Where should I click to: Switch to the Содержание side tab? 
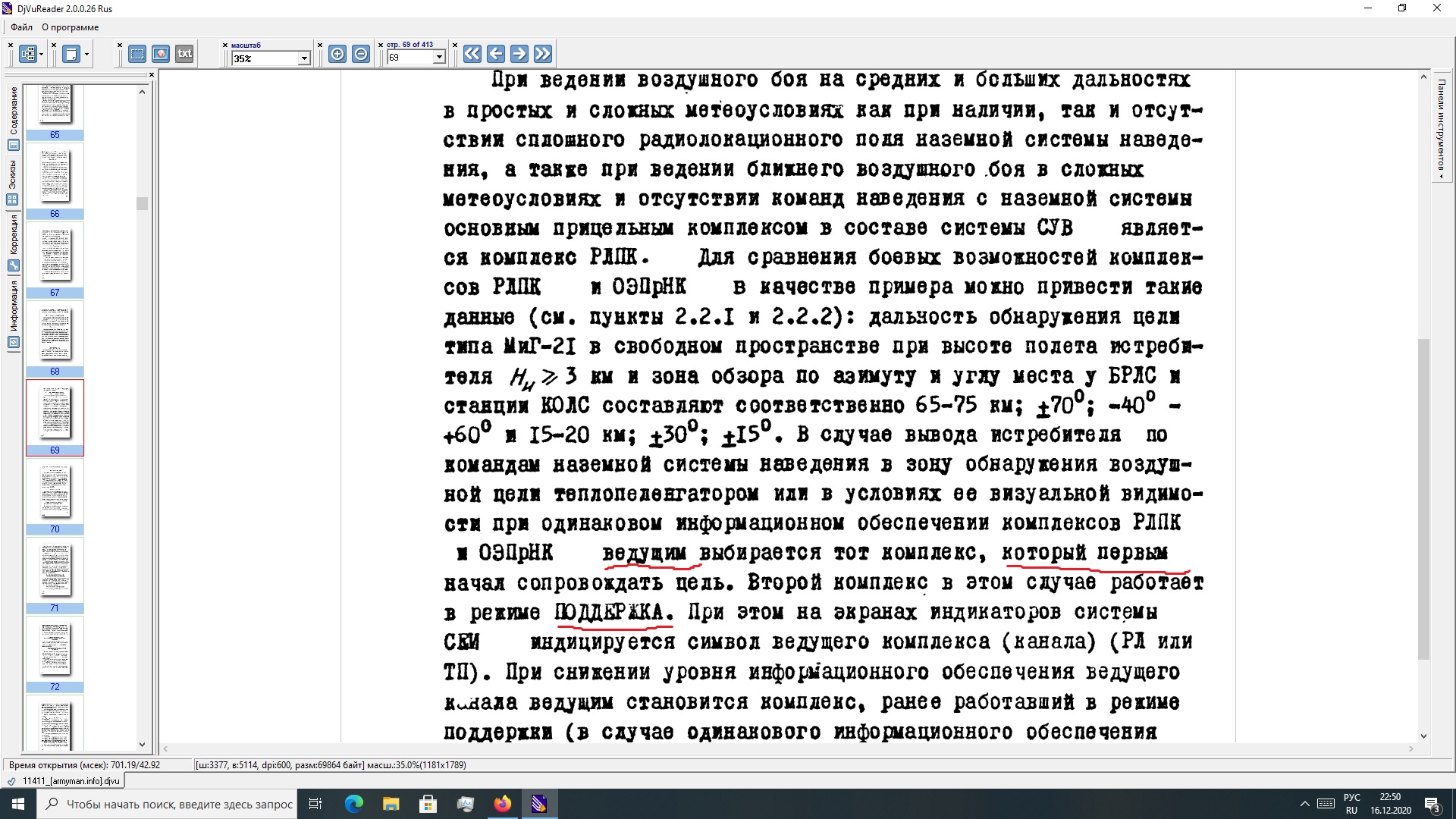pos(13,118)
